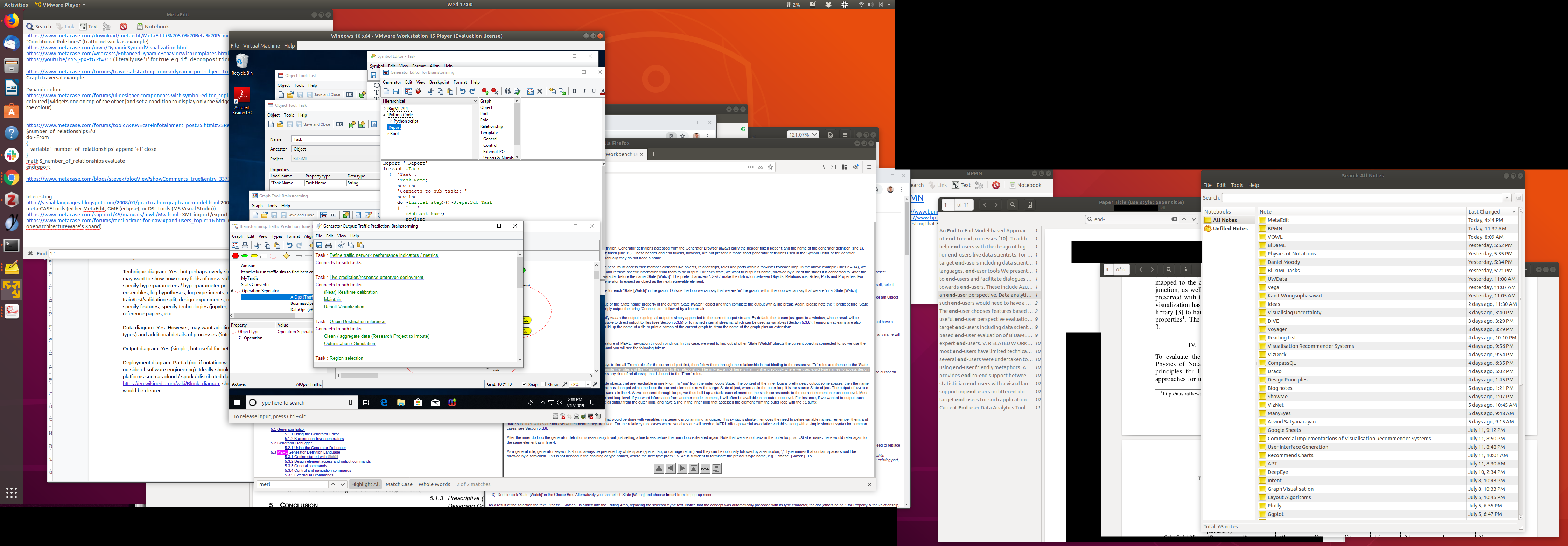The width and height of the screenshot is (1568, 546).
Task: Open the Breakpoint menu in Generator Editor
Action: point(439,82)
